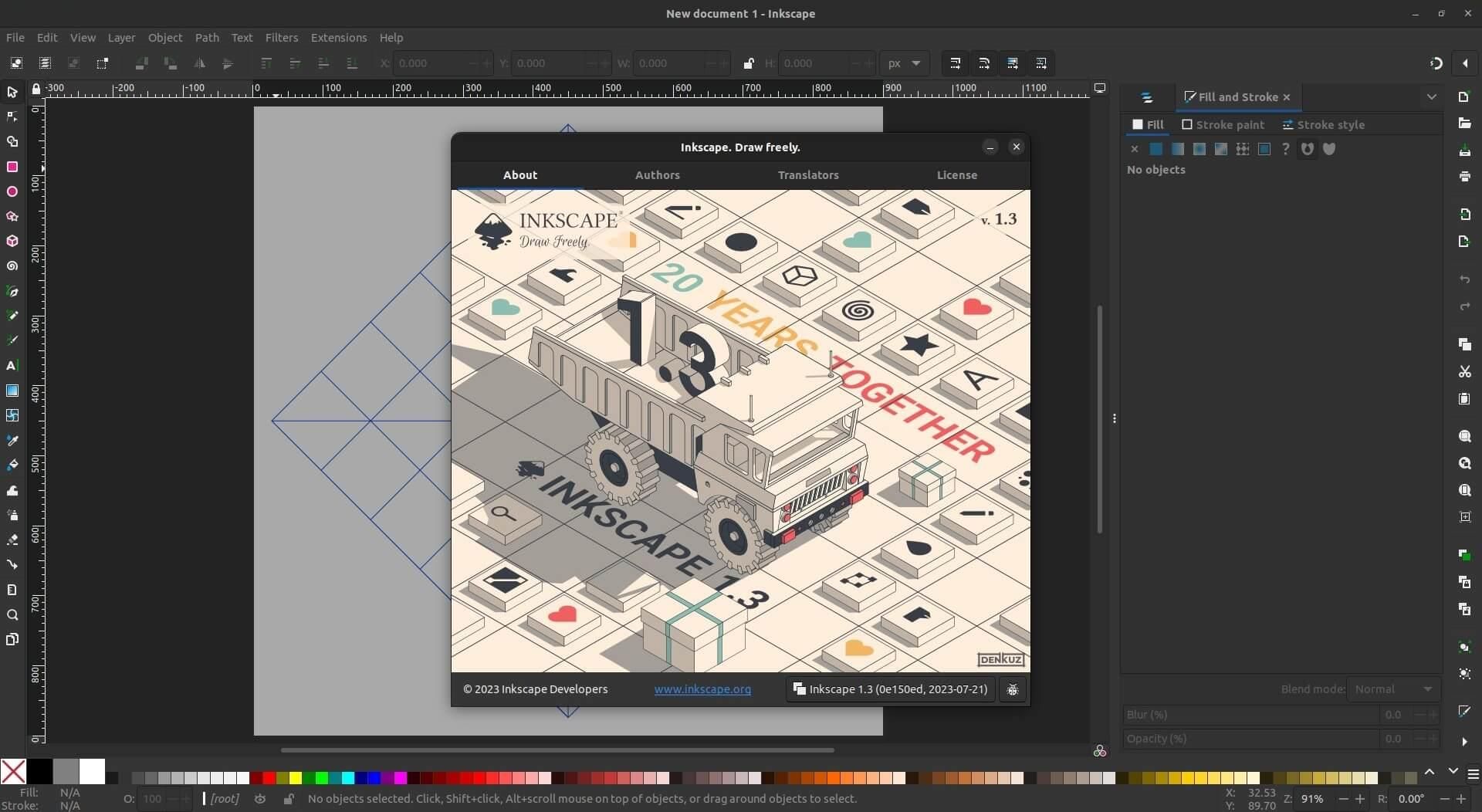Select the Measure tool
The image size is (1482, 812).
[12, 589]
